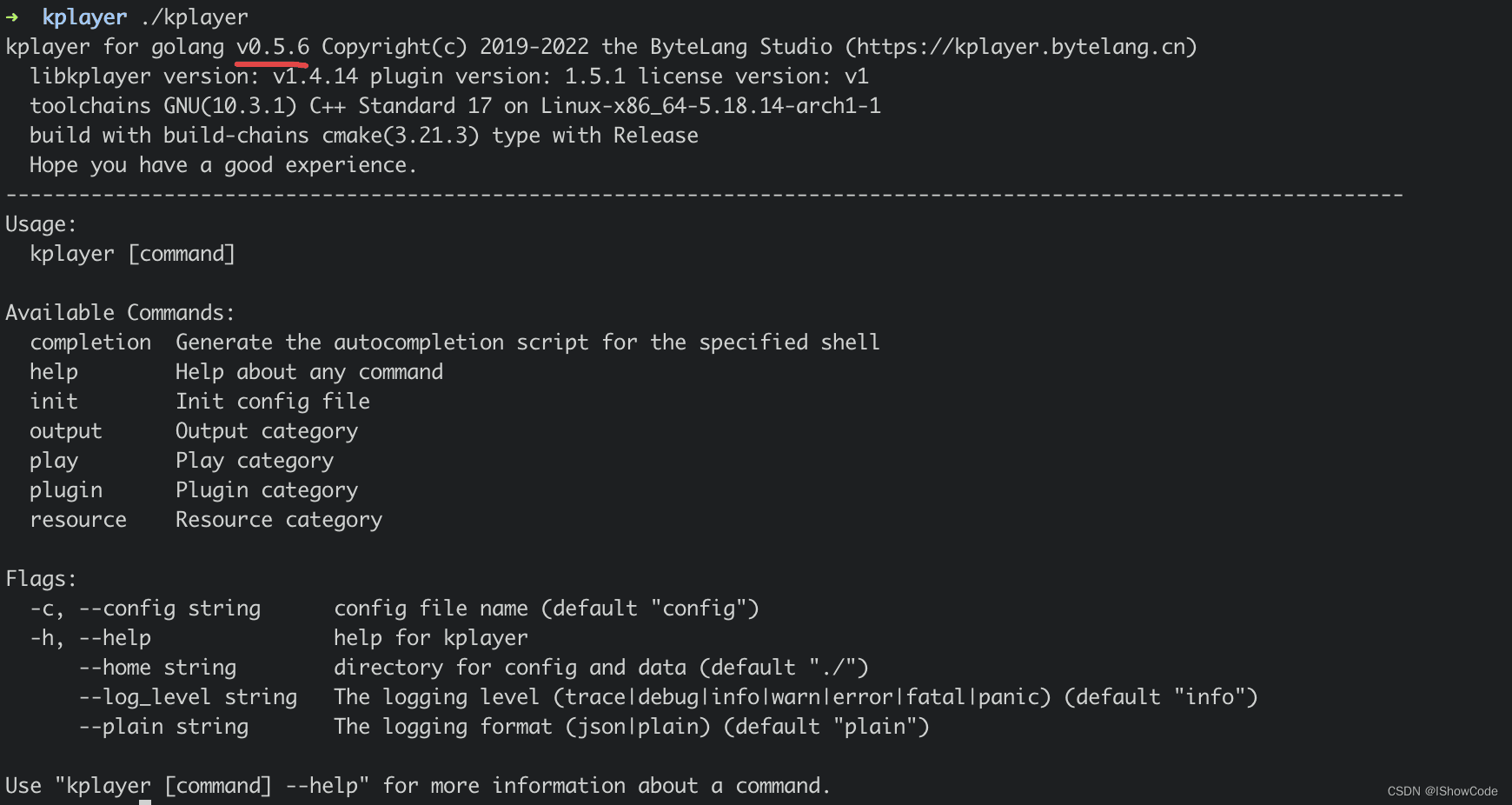This screenshot has width=1512, height=805.
Task: Click the "--plain string" flag
Action: tap(163, 727)
